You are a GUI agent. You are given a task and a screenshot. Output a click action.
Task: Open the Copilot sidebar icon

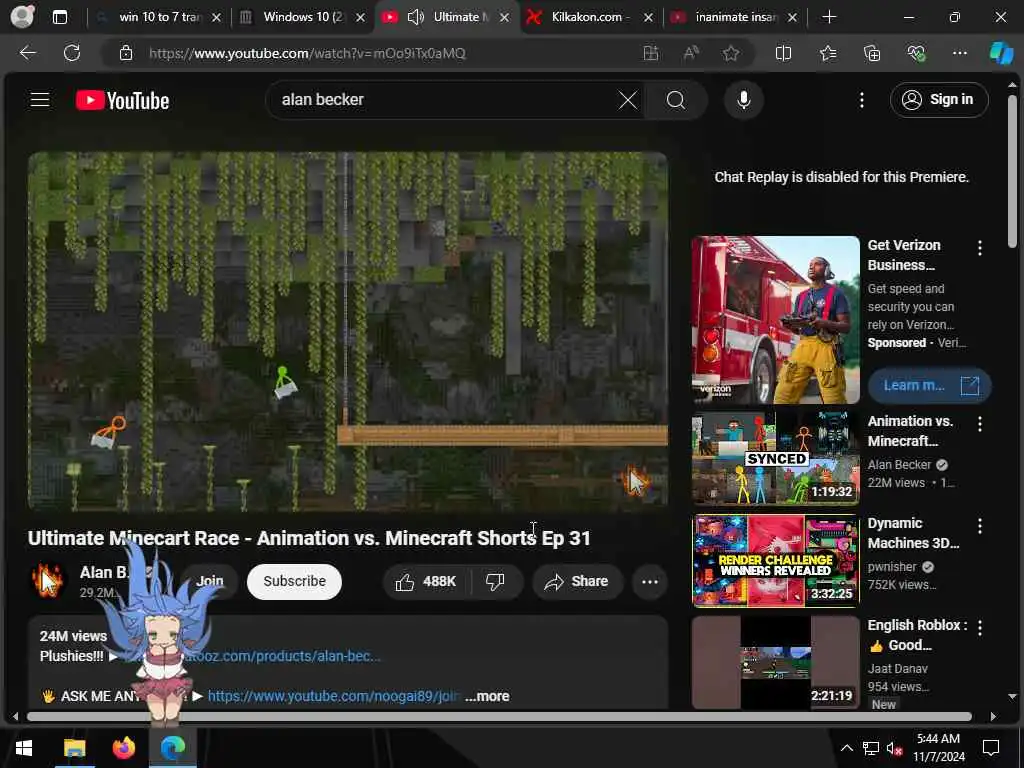point(1001,53)
